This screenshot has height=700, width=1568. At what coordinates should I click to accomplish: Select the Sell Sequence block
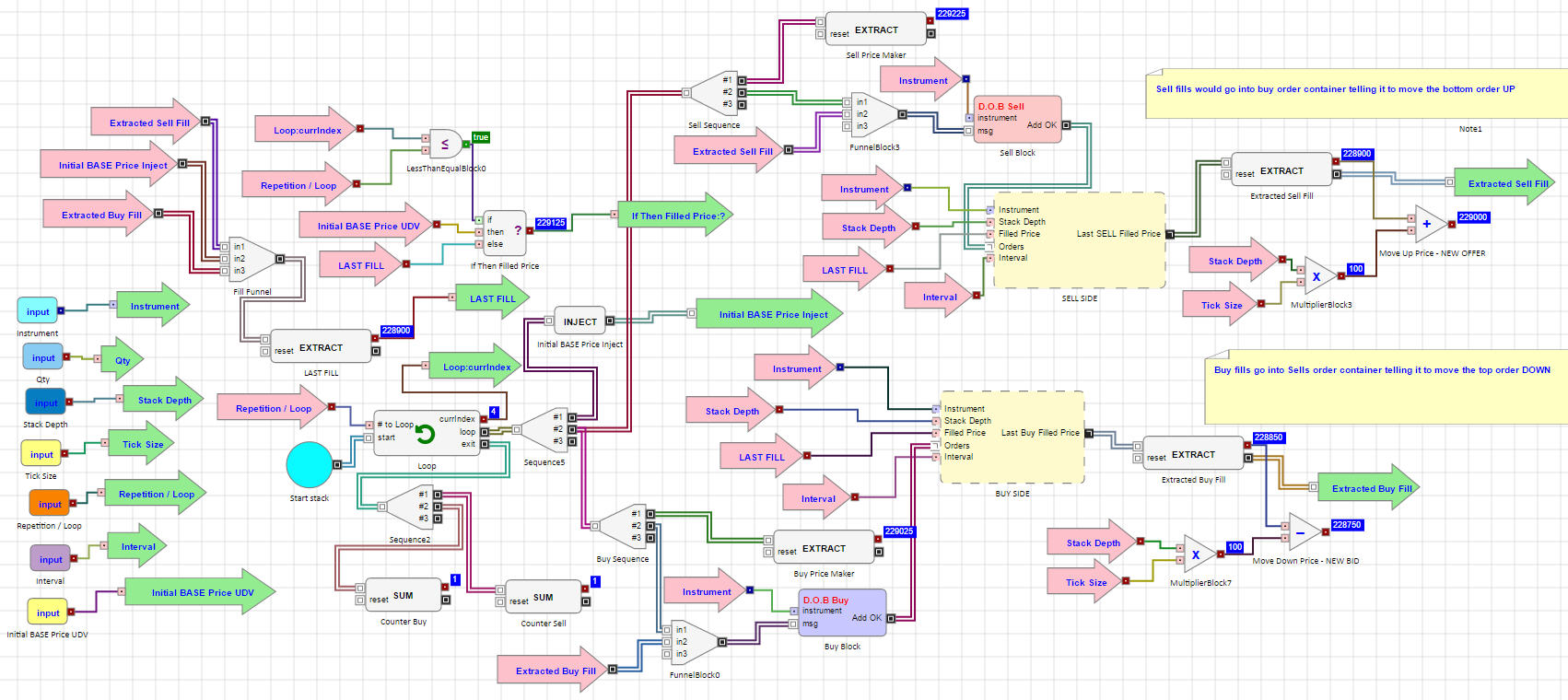(x=714, y=92)
